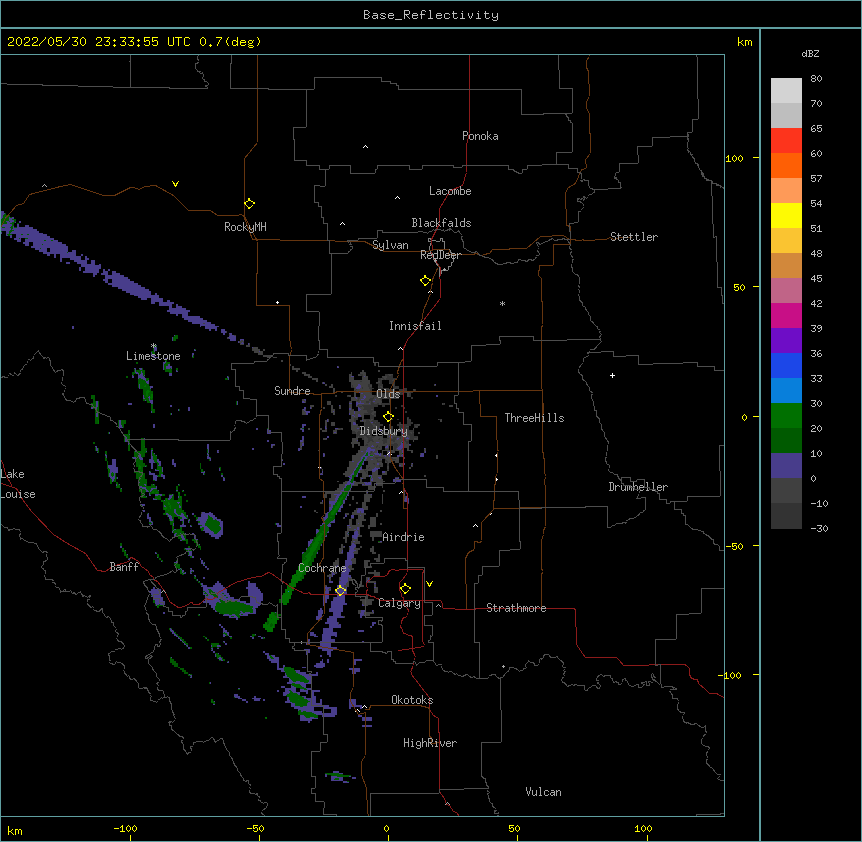Click the Drumheller label
This screenshot has height=842, width=862.
click(638, 487)
